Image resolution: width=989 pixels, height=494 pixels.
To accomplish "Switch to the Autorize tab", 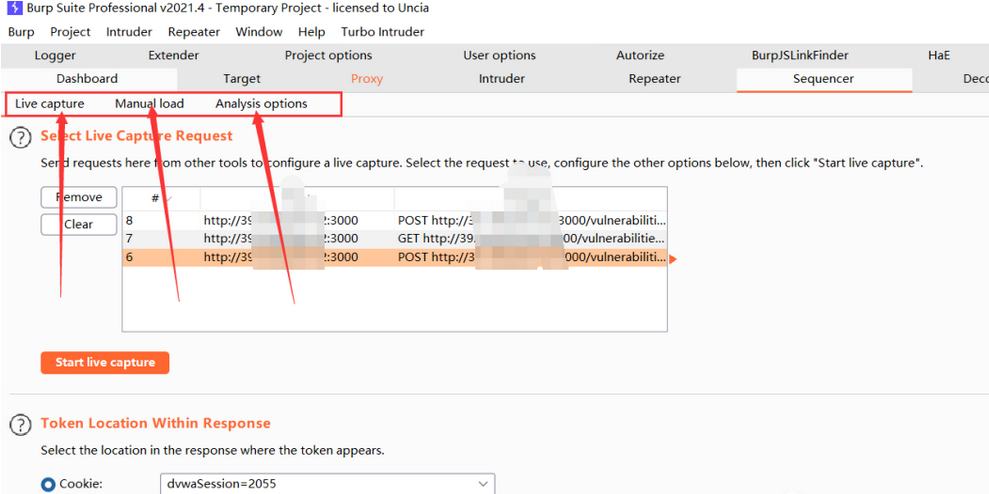I will pyautogui.click(x=640, y=56).
